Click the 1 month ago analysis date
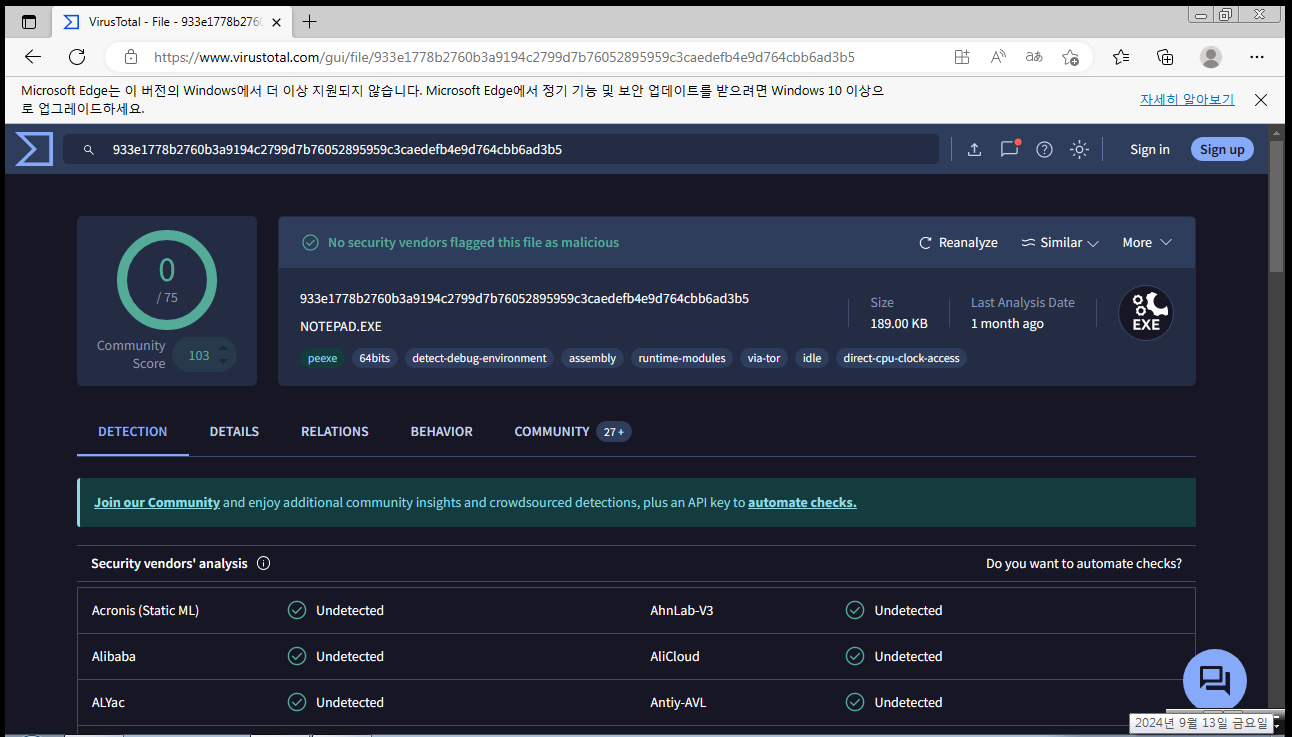Image resolution: width=1292 pixels, height=737 pixels. pos(1007,323)
